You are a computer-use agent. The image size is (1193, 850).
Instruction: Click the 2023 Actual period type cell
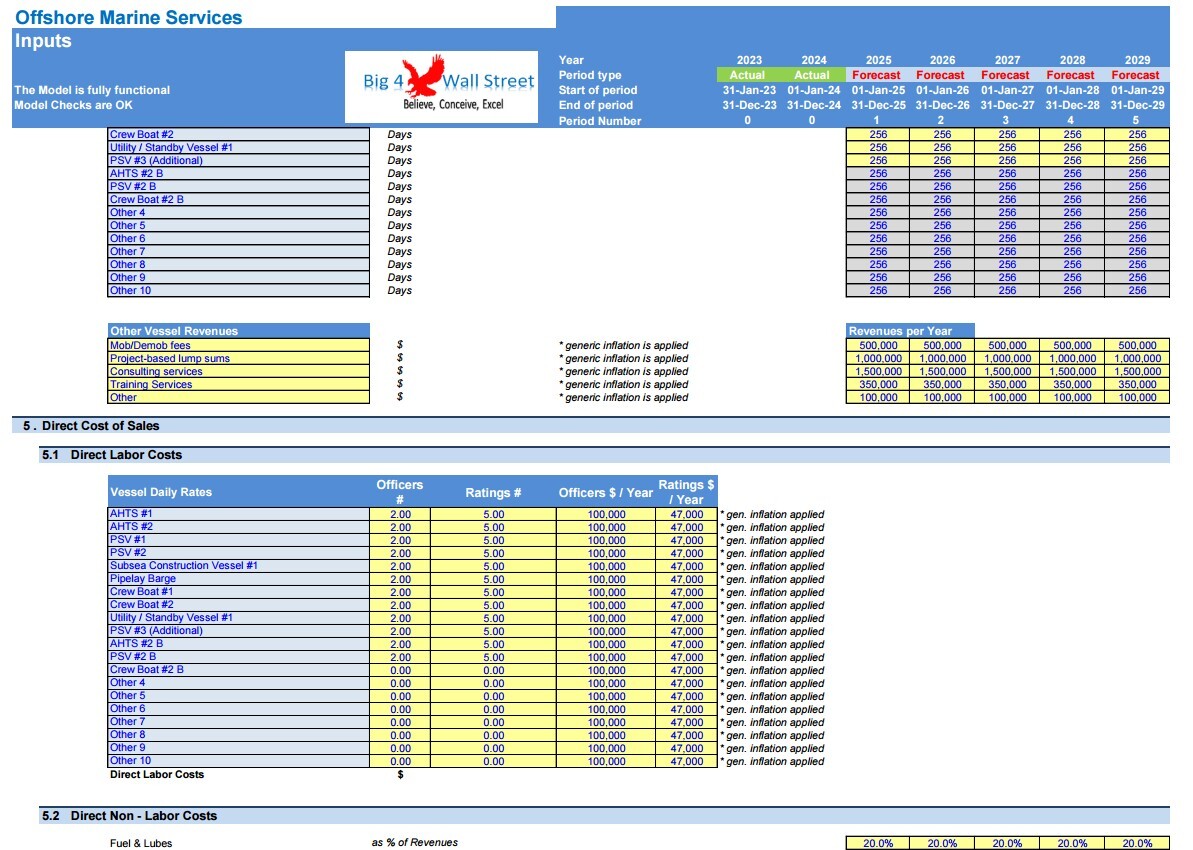[x=748, y=75]
